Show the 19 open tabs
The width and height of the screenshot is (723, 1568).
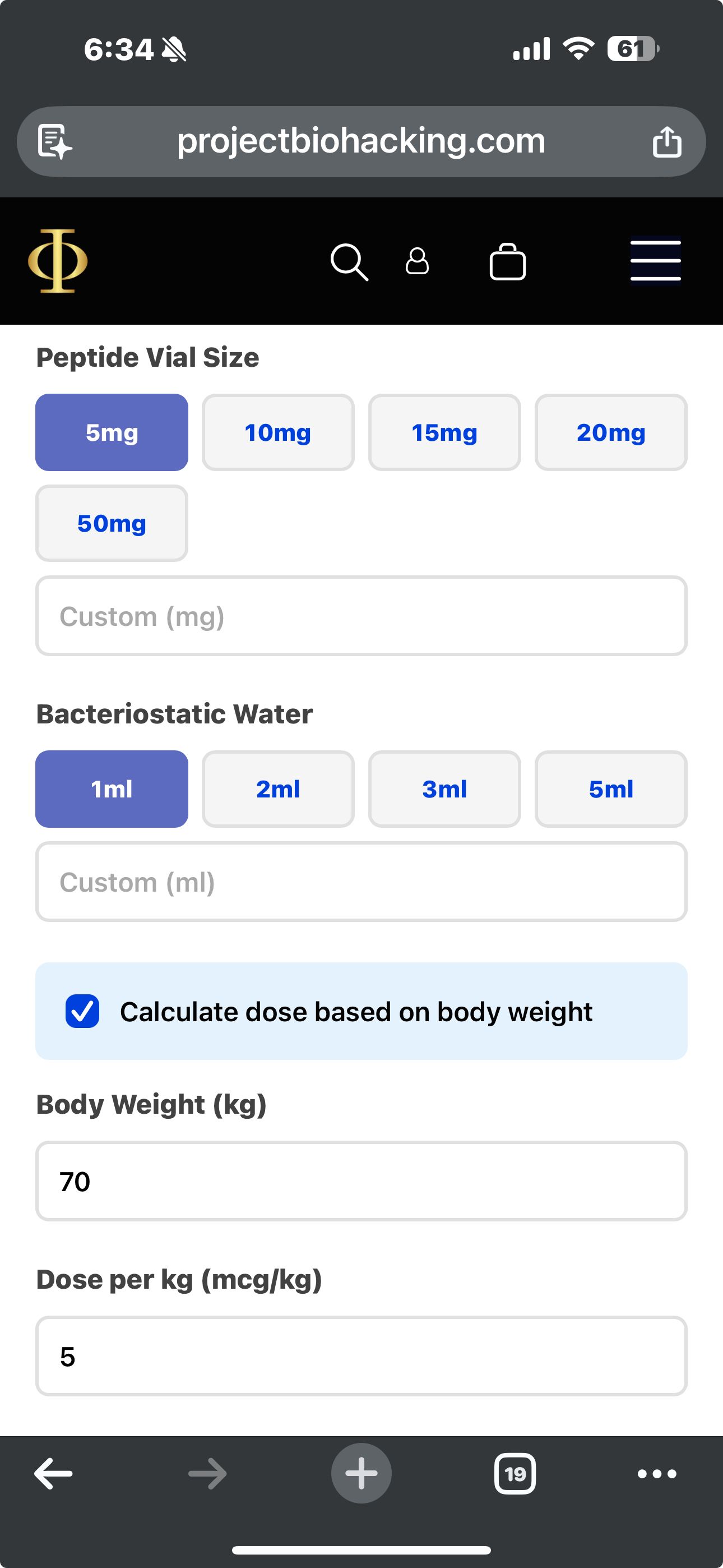(x=515, y=1474)
